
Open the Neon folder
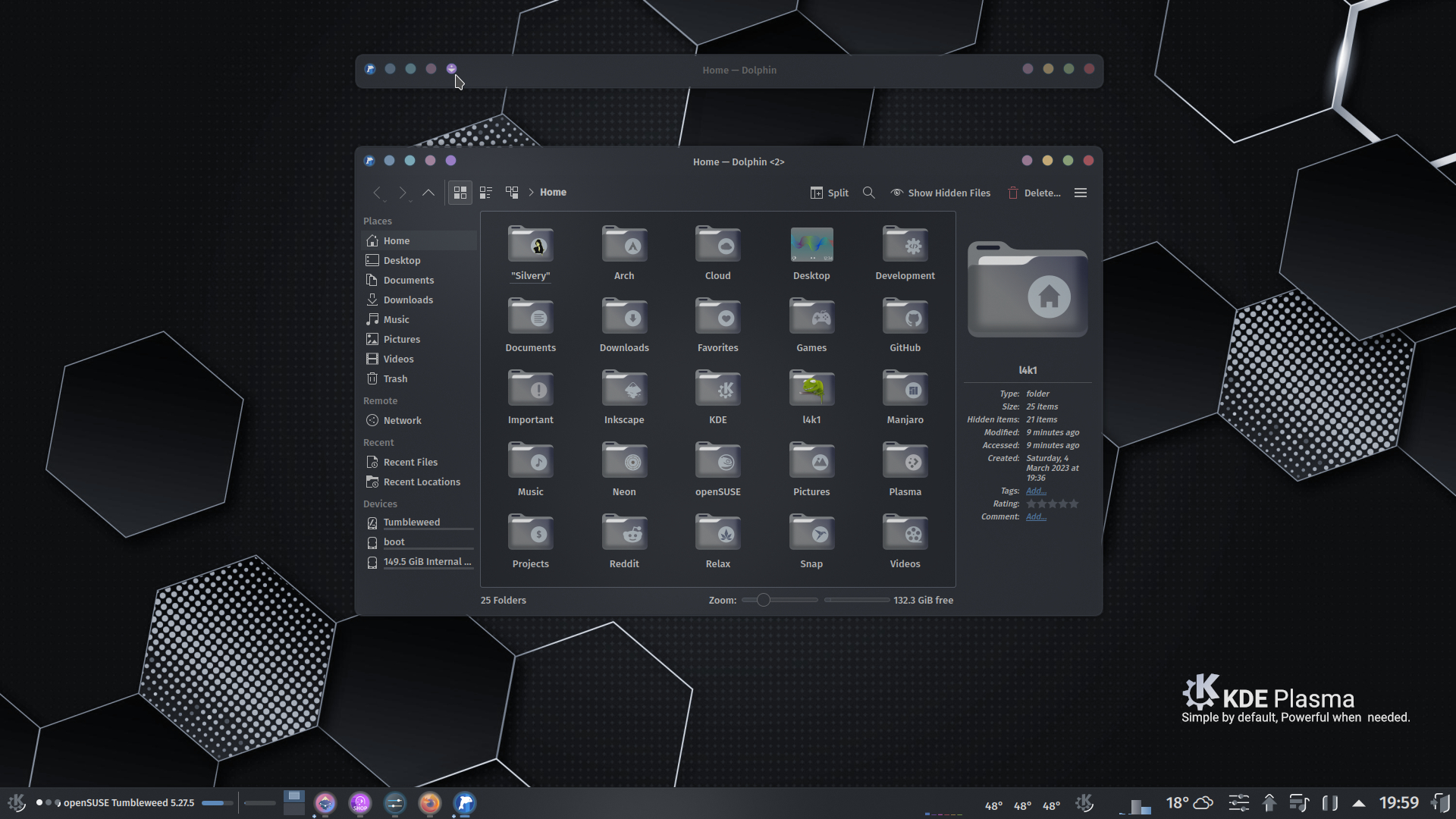(x=624, y=469)
